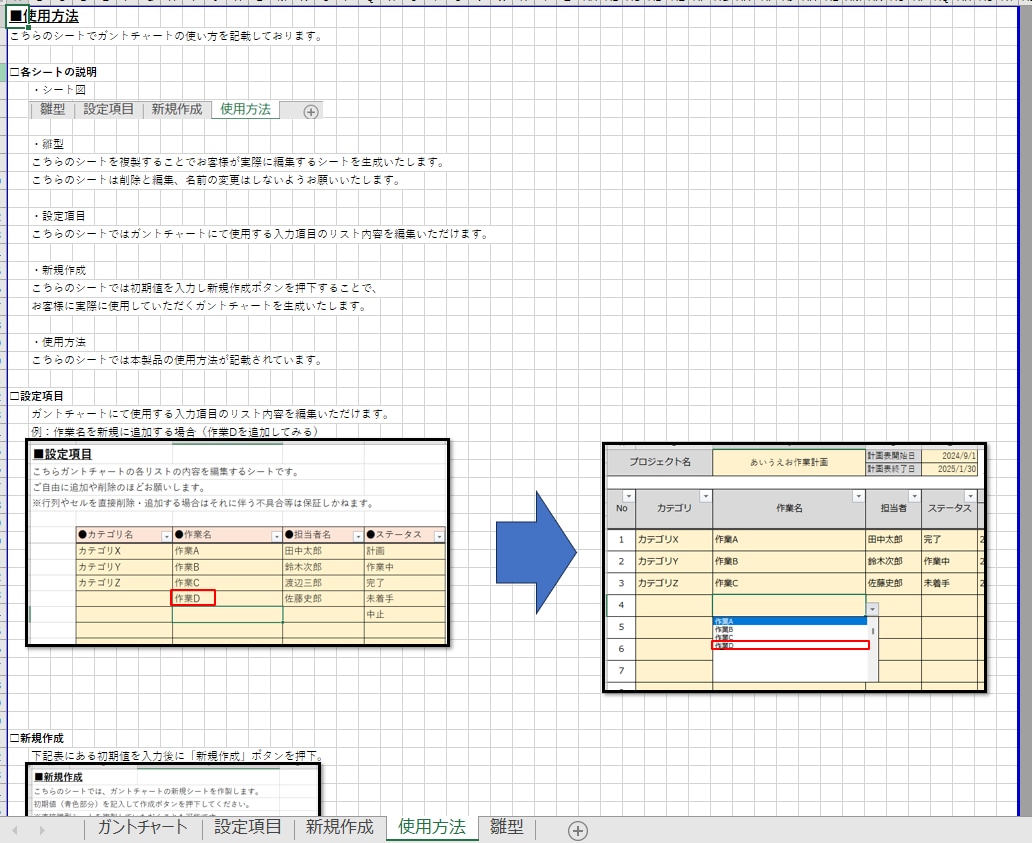The width and height of the screenshot is (1032, 843).
Task: Open the 作業名 column filter arrow in the Gantt picture
Action: [x=858, y=496]
